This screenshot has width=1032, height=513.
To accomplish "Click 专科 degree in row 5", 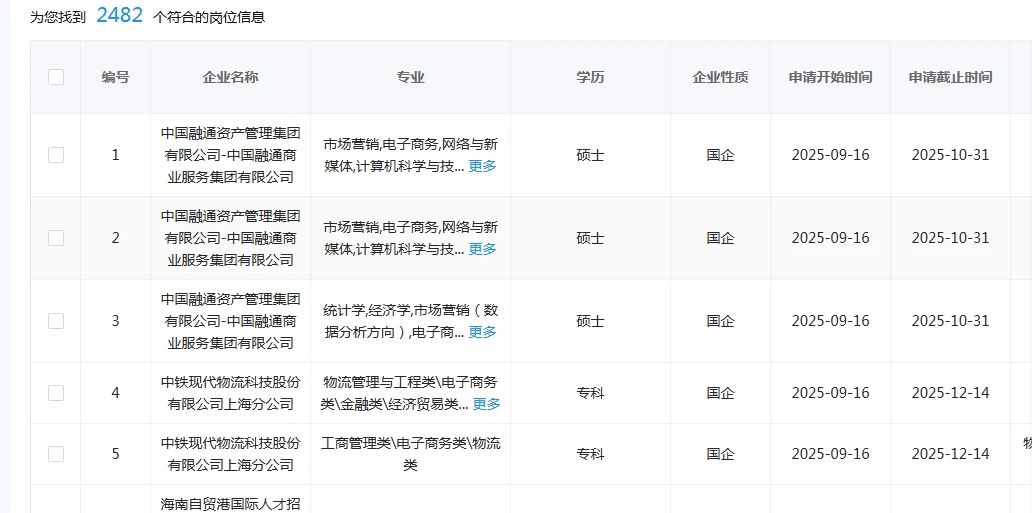I will 590,454.
